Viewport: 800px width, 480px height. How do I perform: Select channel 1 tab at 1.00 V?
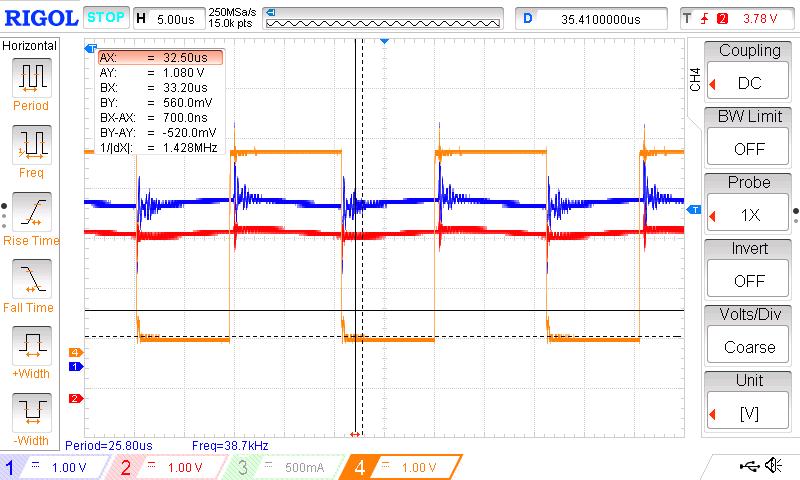[x=54, y=467]
